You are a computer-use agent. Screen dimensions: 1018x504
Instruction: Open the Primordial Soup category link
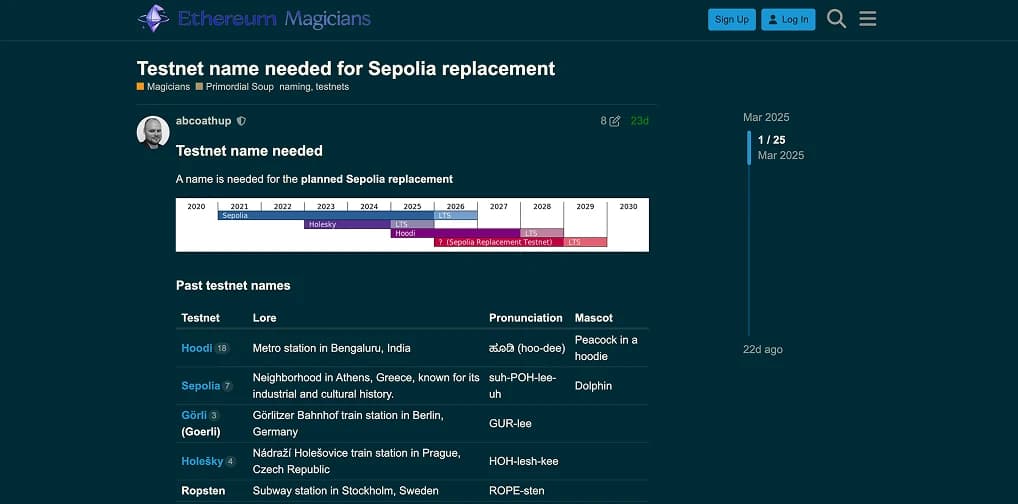(234, 86)
